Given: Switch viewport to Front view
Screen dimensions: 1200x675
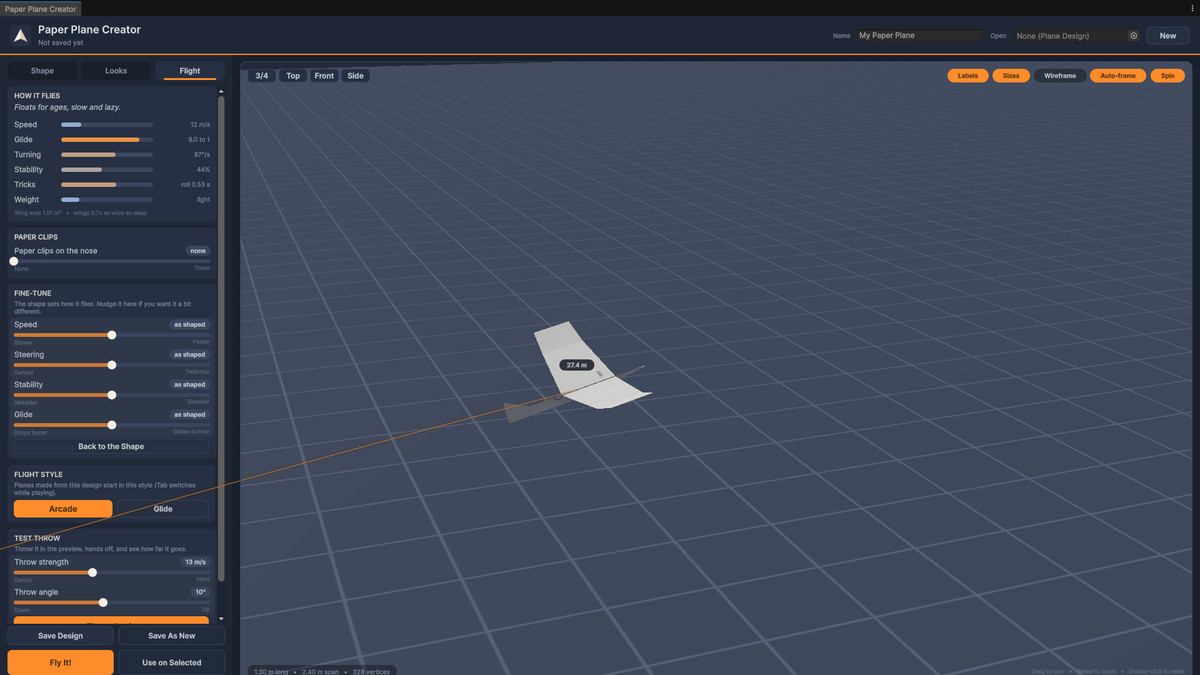Looking at the screenshot, I should click(x=324, y=76).
